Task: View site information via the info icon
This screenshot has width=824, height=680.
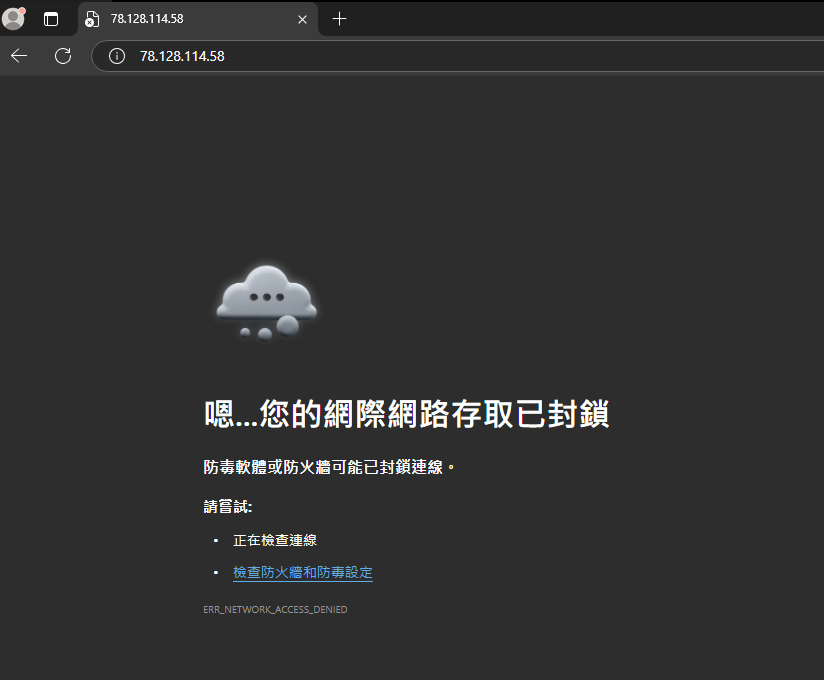Action: [117, 56]
